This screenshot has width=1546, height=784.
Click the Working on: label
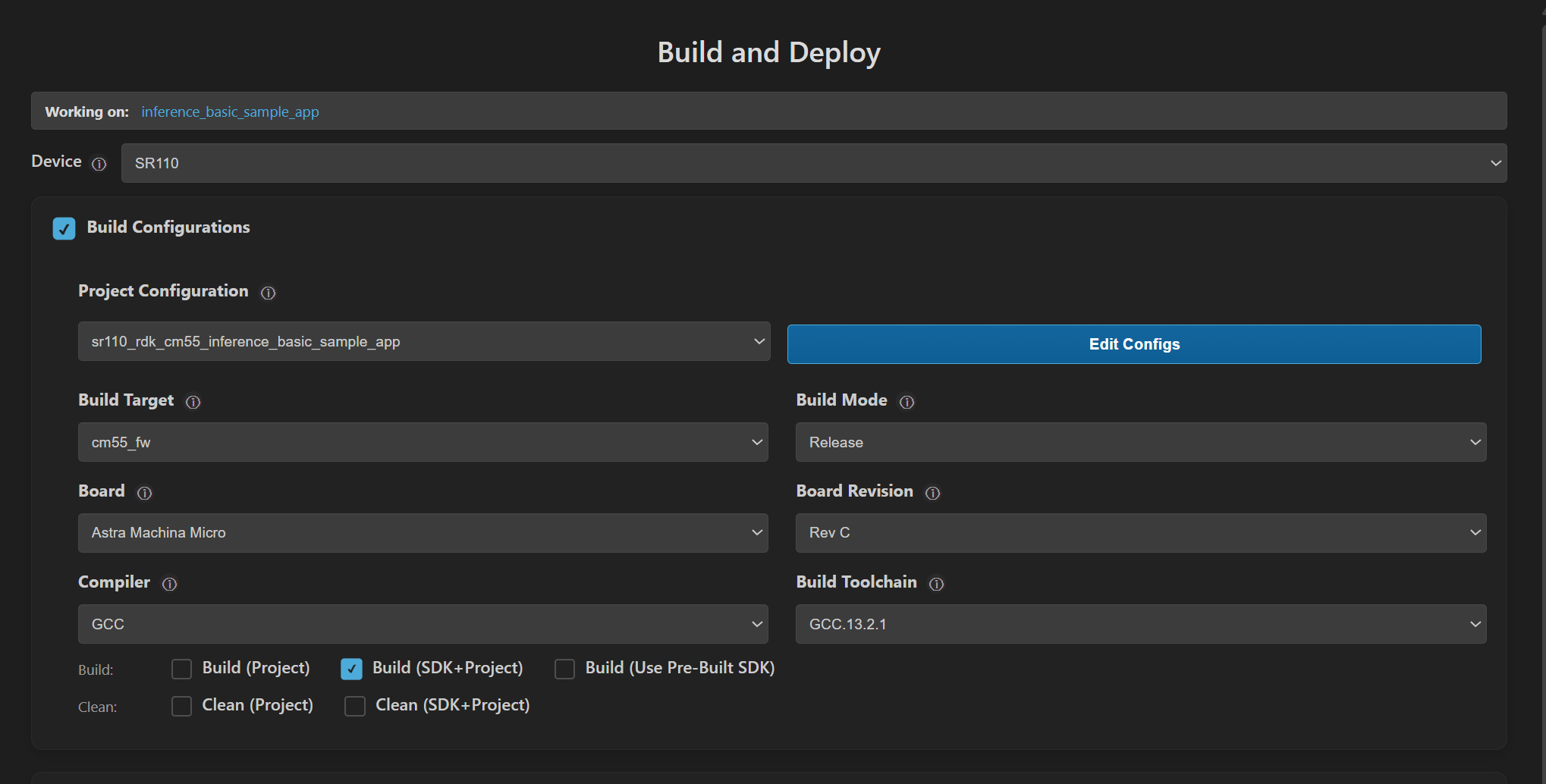click(x=87, y=112)
